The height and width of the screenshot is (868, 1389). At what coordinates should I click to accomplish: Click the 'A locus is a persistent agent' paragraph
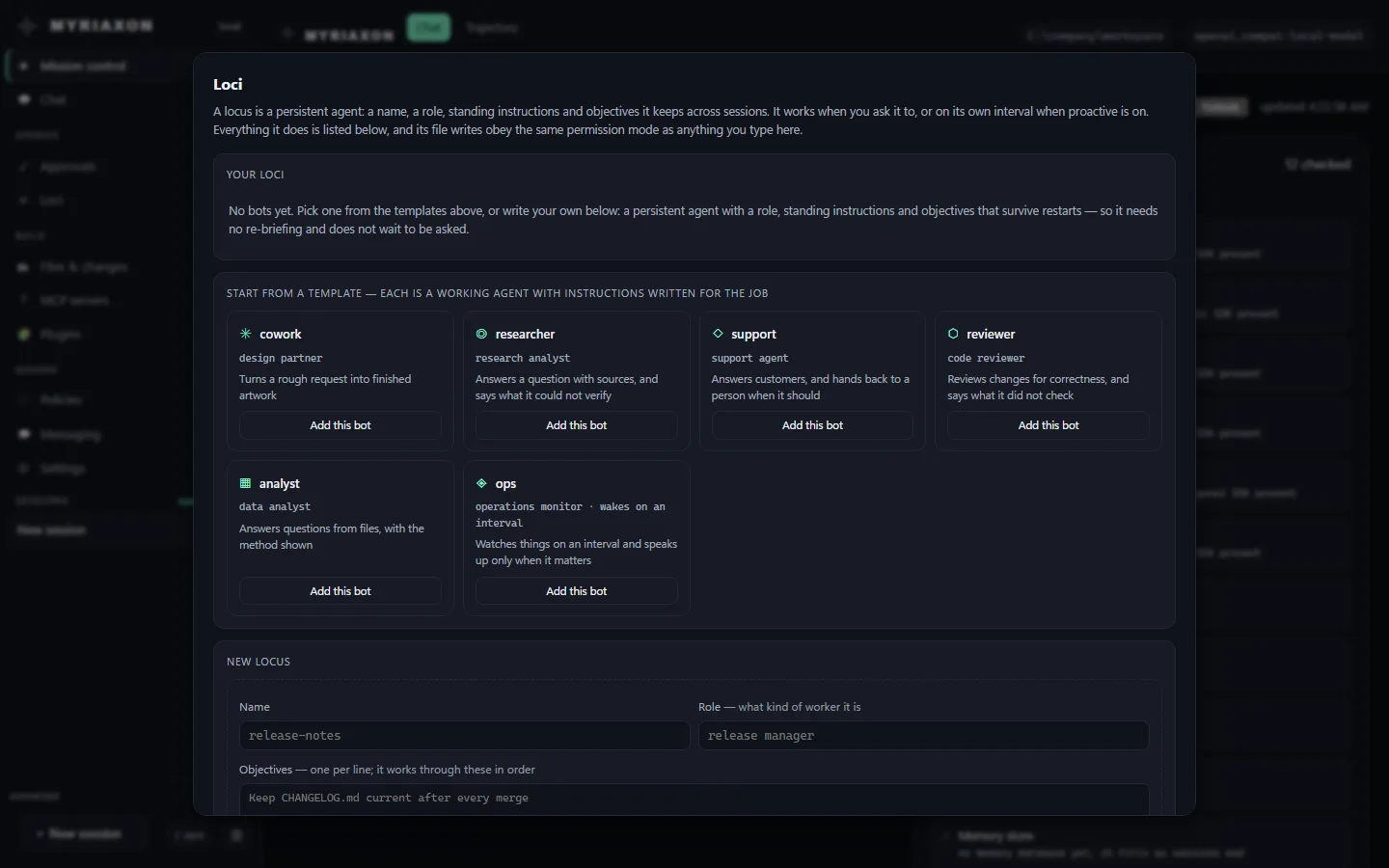point(681,121)
